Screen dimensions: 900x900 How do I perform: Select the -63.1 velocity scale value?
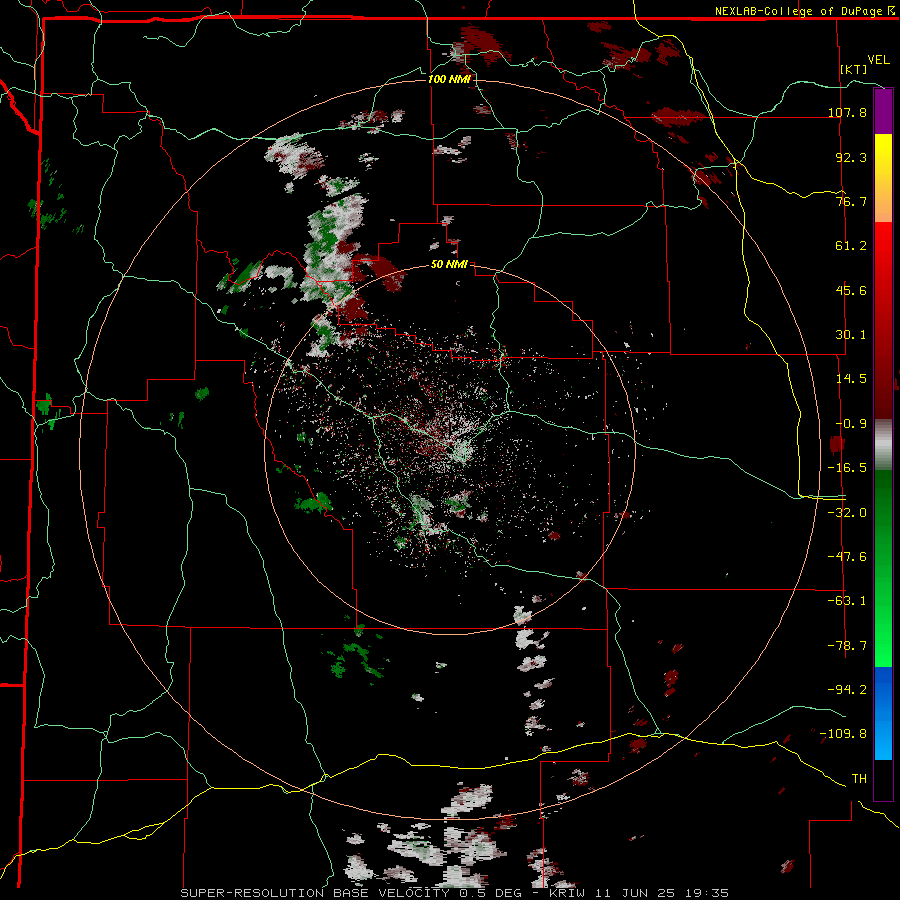847,601
